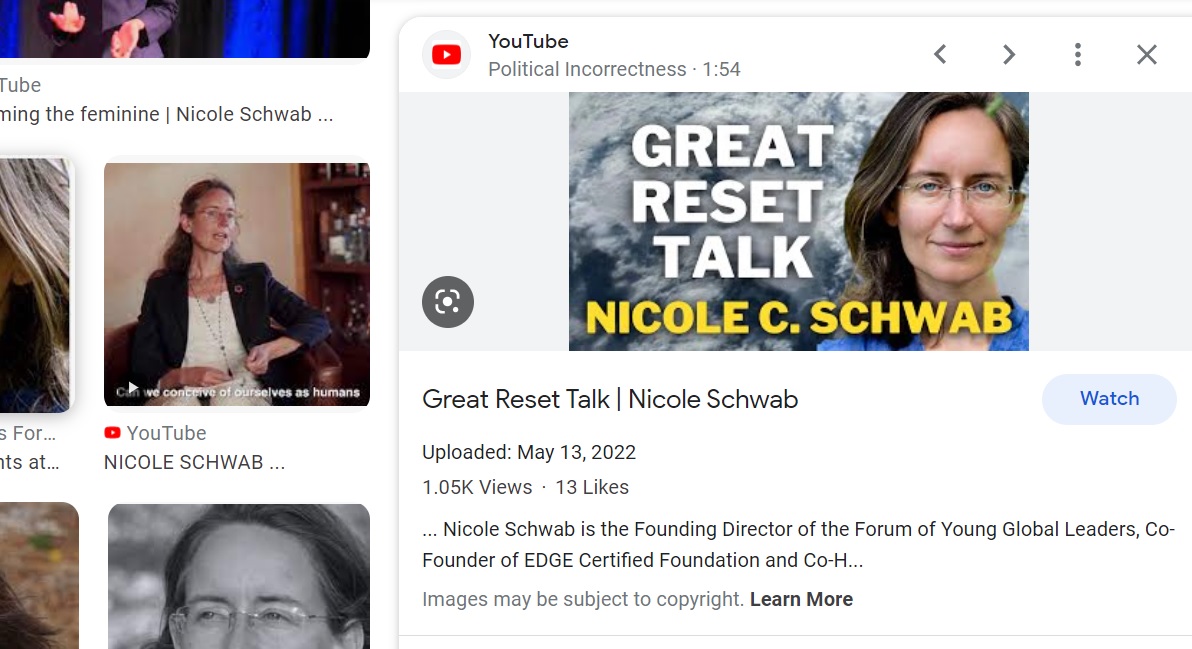1192x649 pixels.
Task: Click the small play icon on interview thumbnail
Action: coord(132,388)
